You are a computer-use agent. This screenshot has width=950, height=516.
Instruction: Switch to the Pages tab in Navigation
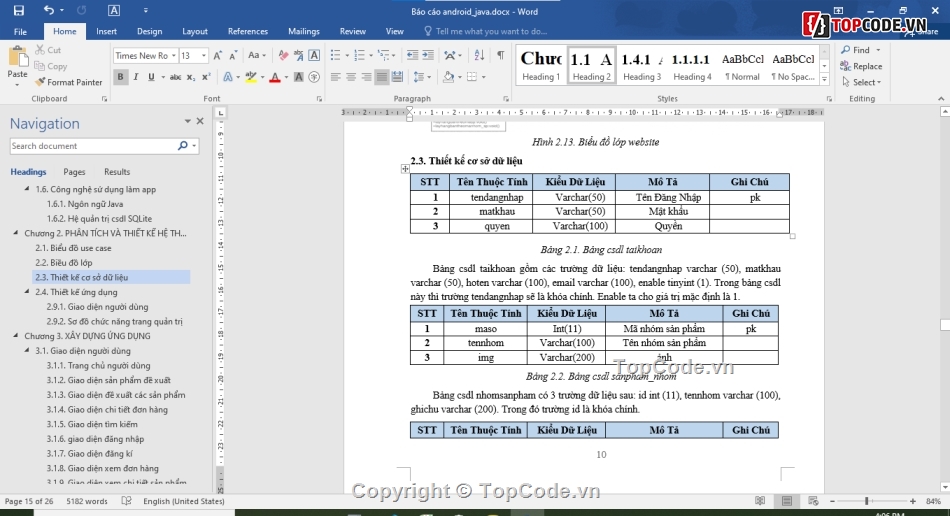[74, 172]
